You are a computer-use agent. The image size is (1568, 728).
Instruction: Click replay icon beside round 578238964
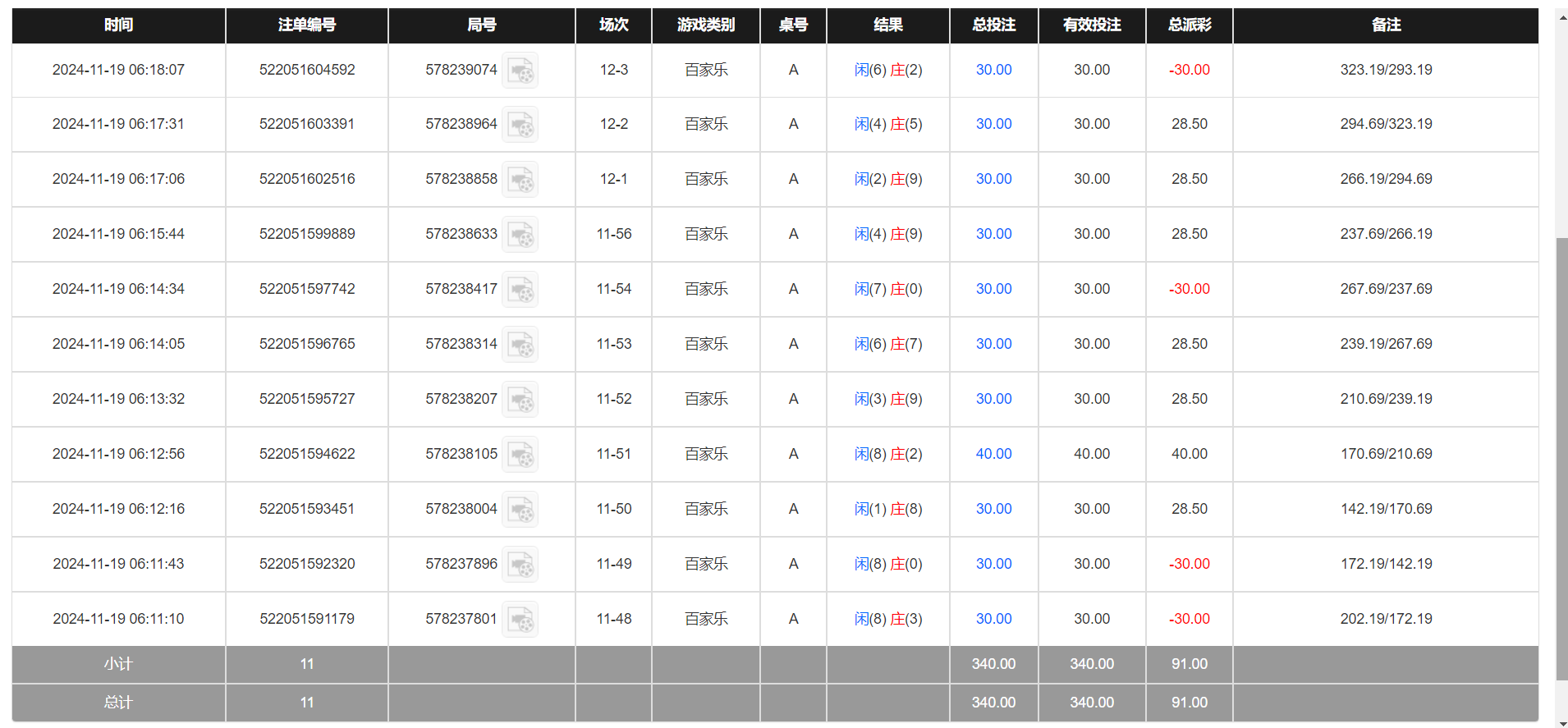pos(520,125)
